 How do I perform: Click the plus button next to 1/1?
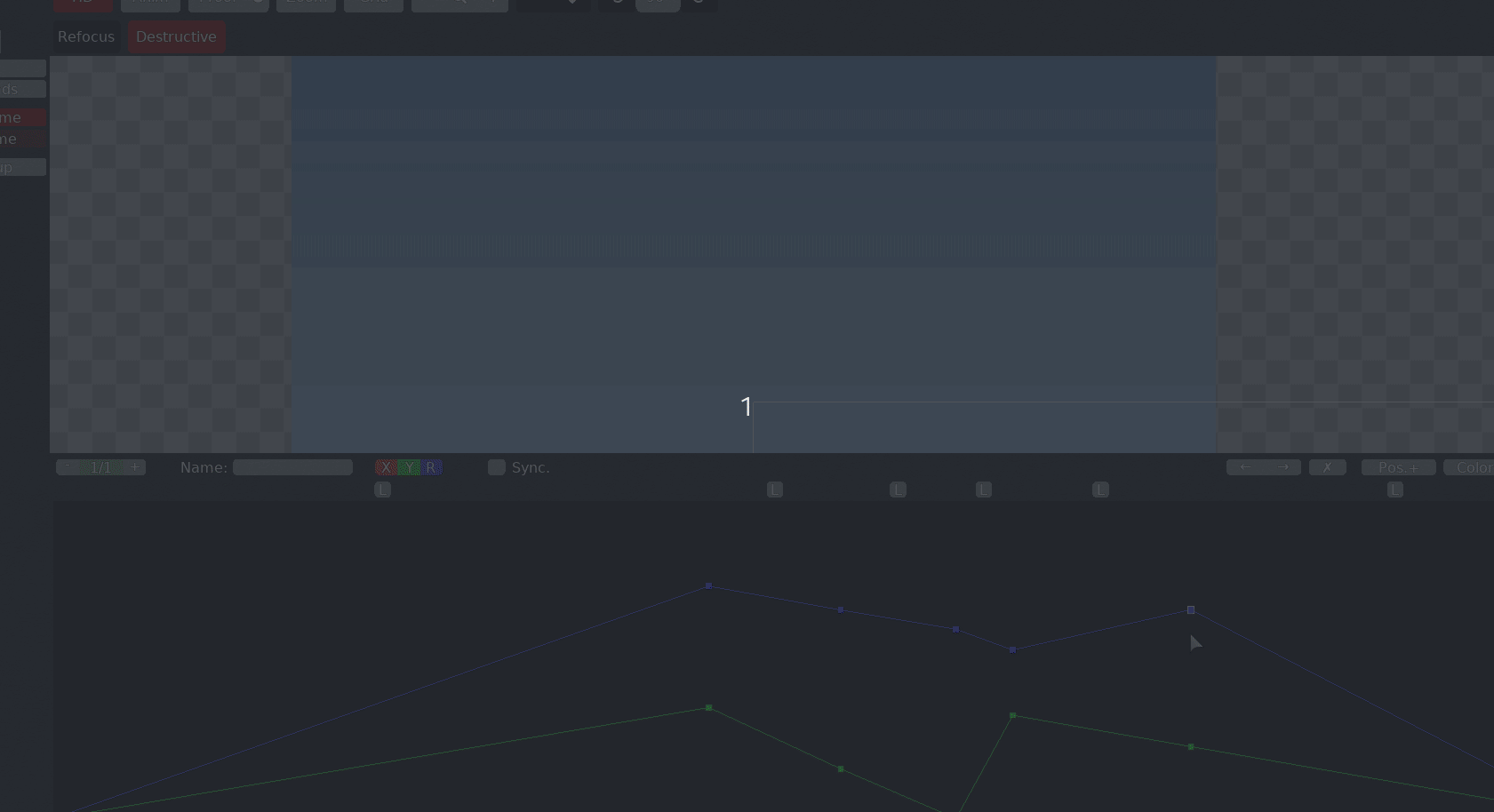tap(134, 467)
